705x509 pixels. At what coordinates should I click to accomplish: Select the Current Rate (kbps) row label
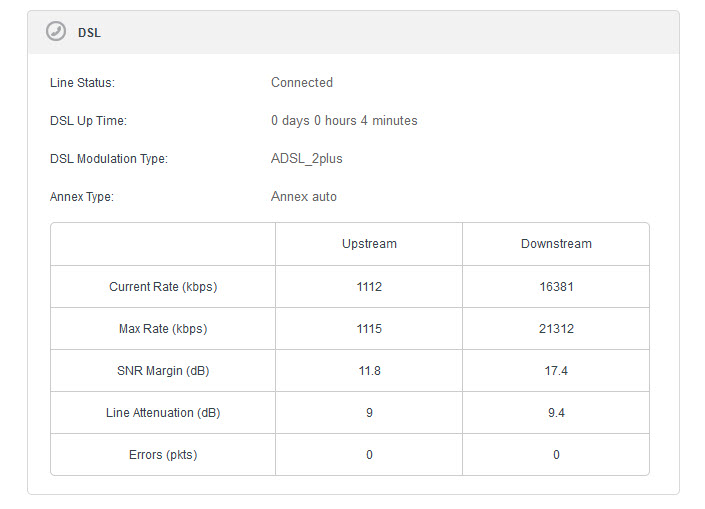163,287
